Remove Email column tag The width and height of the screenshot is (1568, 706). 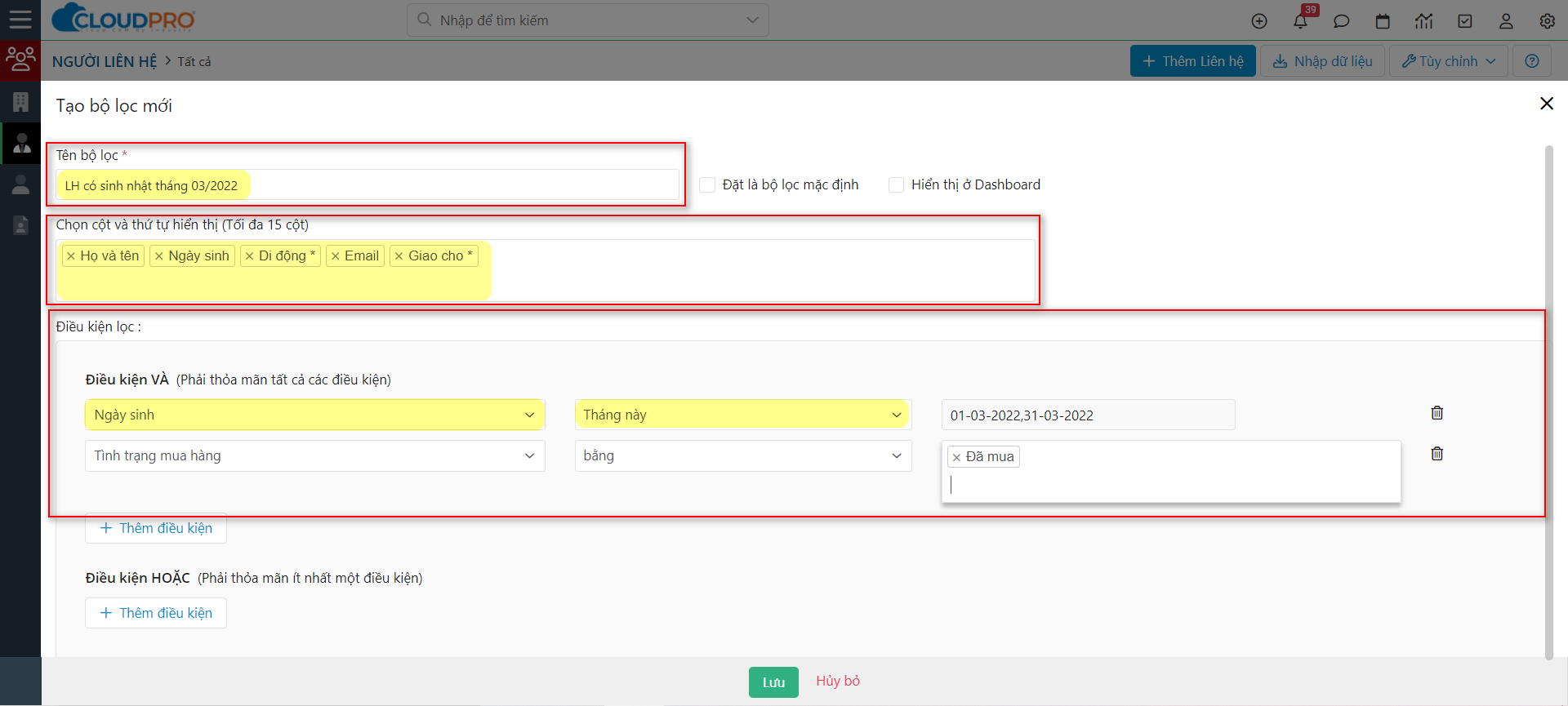tap(336, 256)
